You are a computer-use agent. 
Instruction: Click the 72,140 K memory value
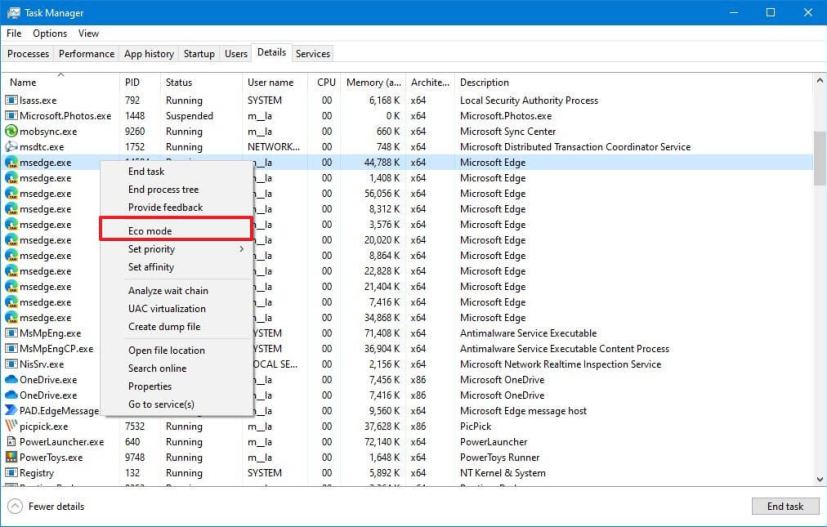point(382,442)
